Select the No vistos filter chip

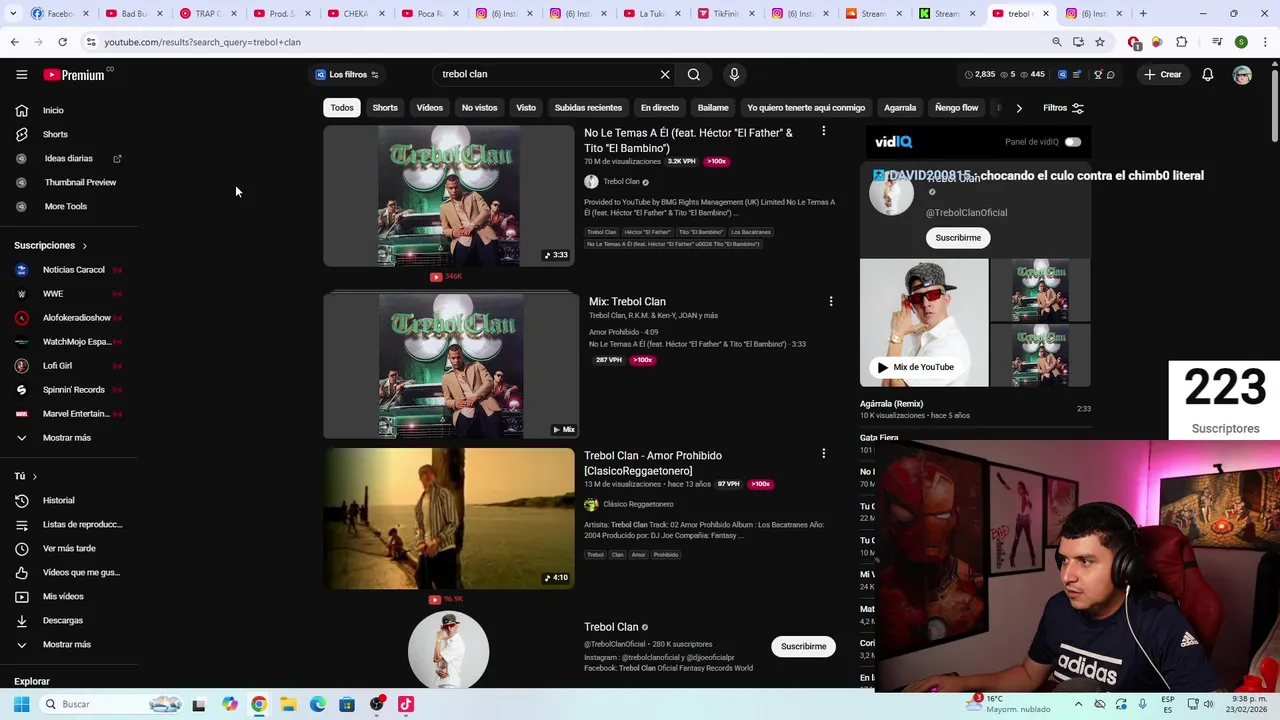click(x=479, y=108)
